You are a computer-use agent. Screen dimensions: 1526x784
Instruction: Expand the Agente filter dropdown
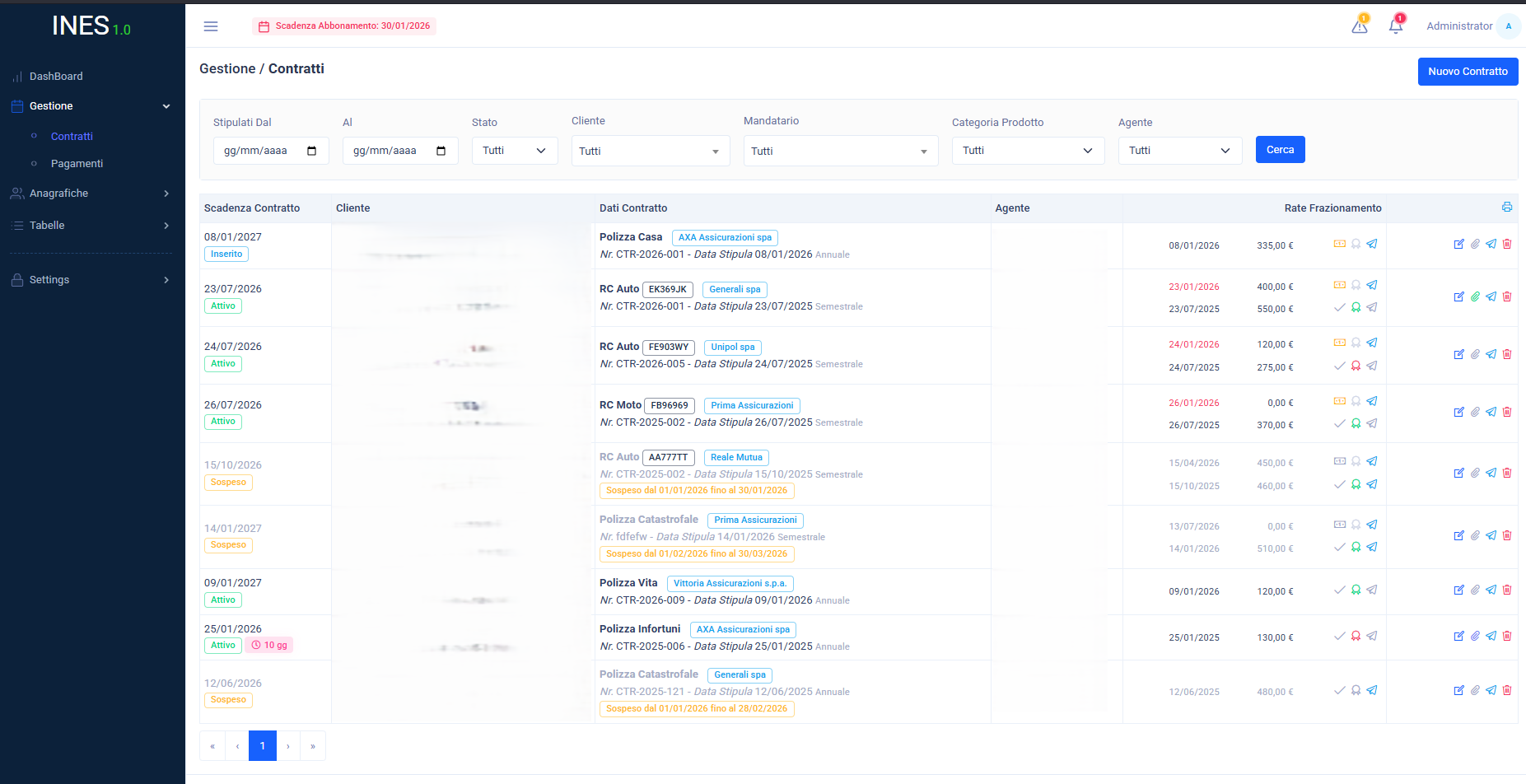point(1179,151)
